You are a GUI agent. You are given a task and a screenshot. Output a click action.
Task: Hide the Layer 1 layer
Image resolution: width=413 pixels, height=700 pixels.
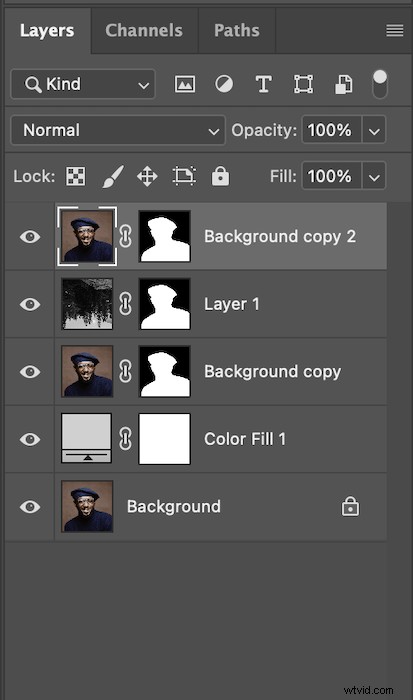pyautogui.click(x=30, y=304)
